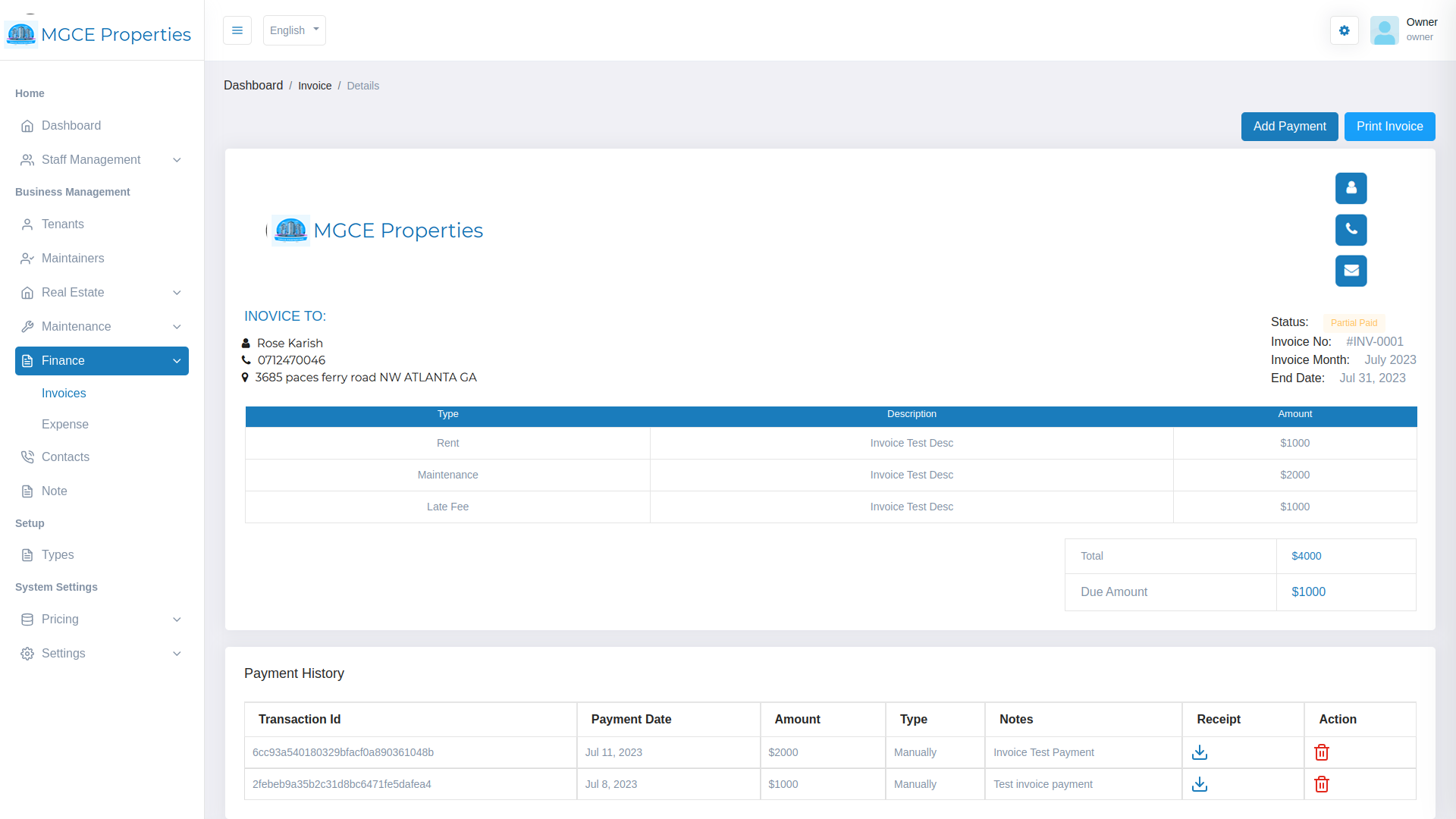Expand the Staff Management menu
1456x819 pixels.
tap(102, 160)
